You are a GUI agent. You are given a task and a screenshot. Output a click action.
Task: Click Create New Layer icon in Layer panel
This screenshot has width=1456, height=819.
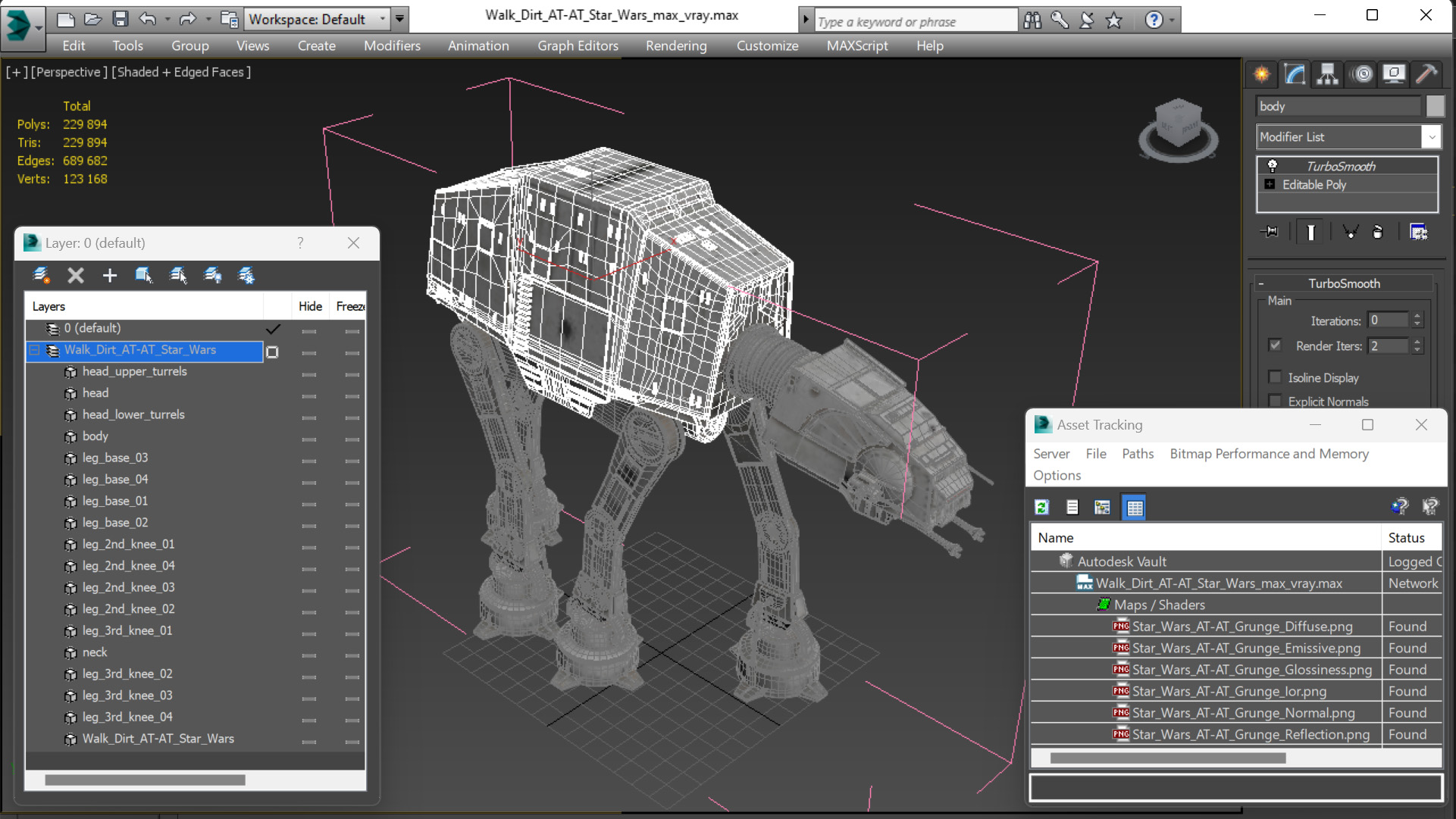click(41, 275)
